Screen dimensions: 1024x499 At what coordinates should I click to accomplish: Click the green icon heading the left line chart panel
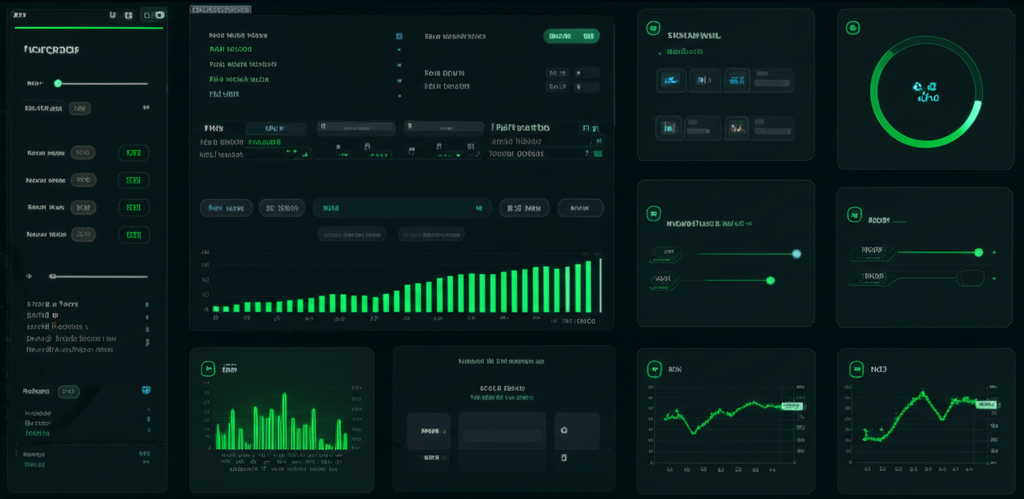pyautogui.click(x=653, y=369)
